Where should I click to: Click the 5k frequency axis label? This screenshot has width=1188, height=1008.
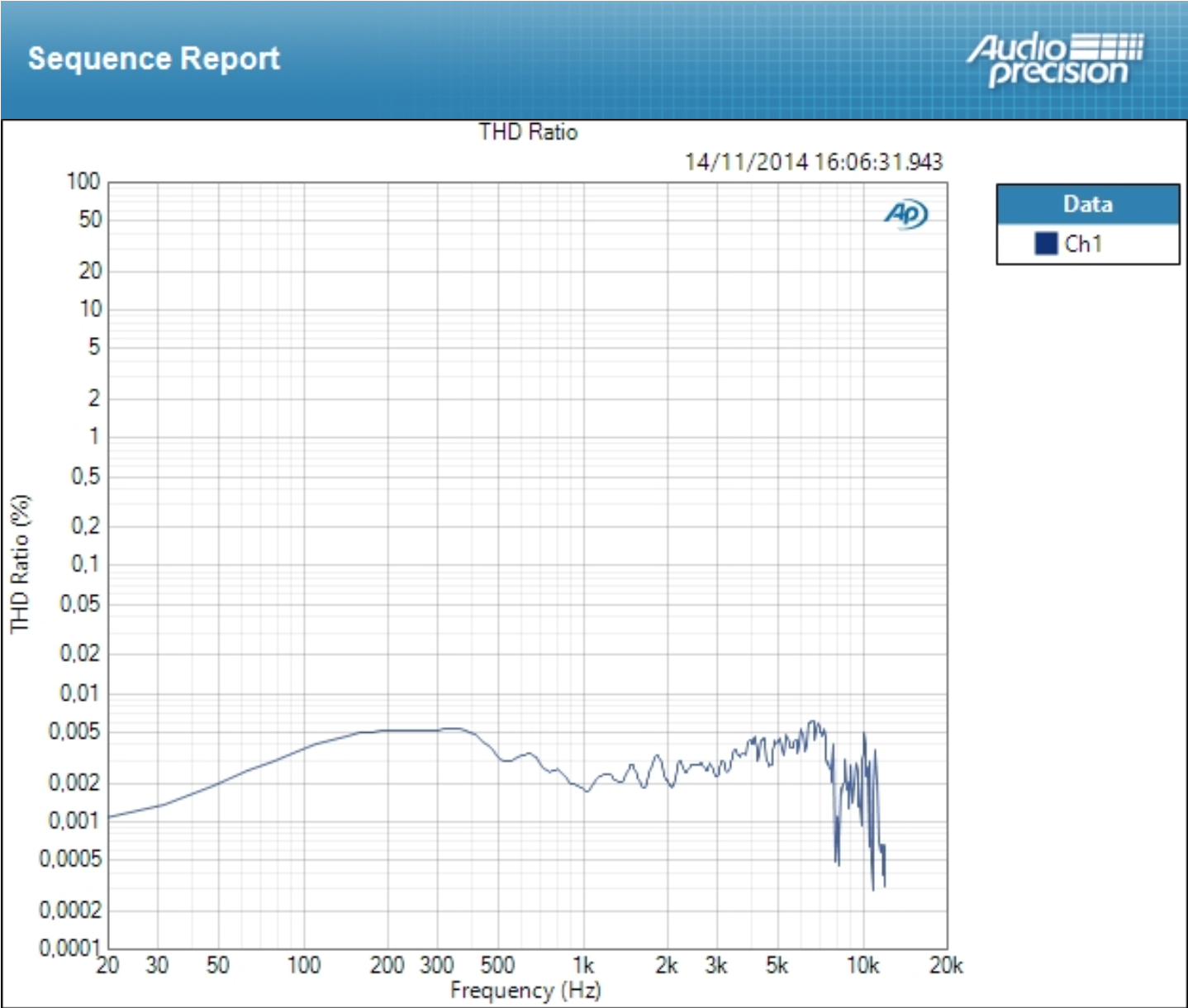[x=777, y=965]
